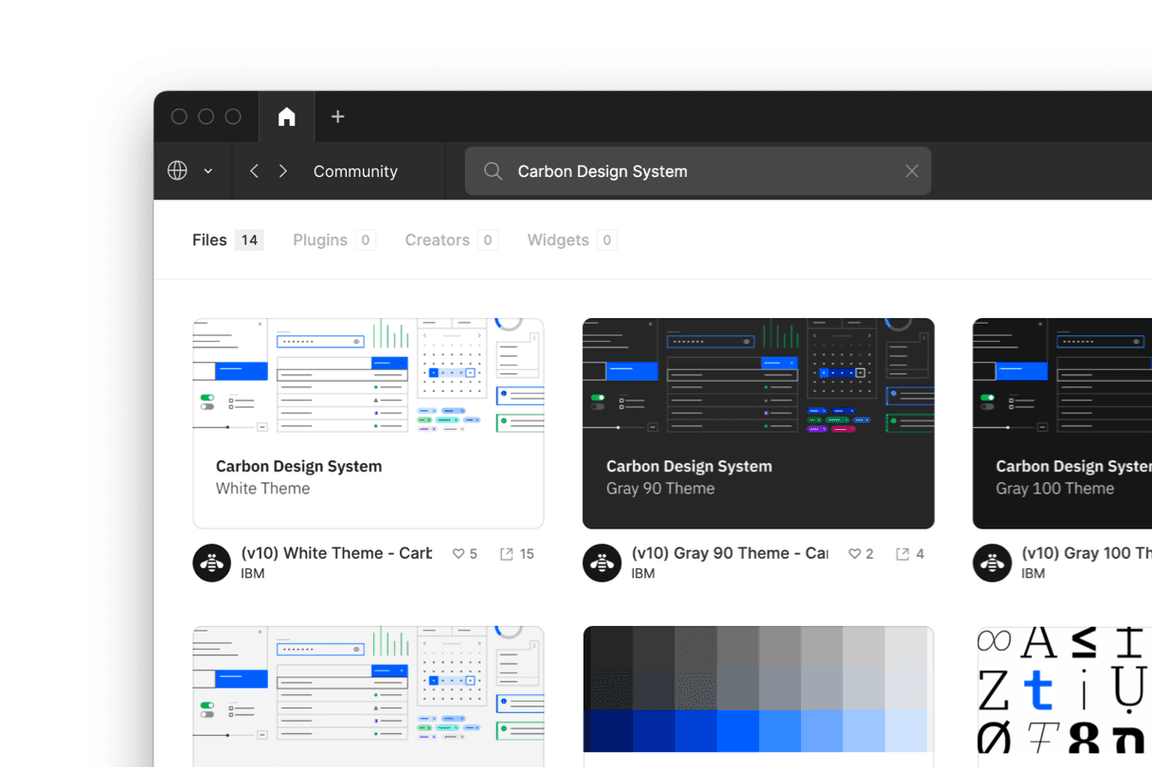Clear the search with the X icon

click(x=912, y=171)
